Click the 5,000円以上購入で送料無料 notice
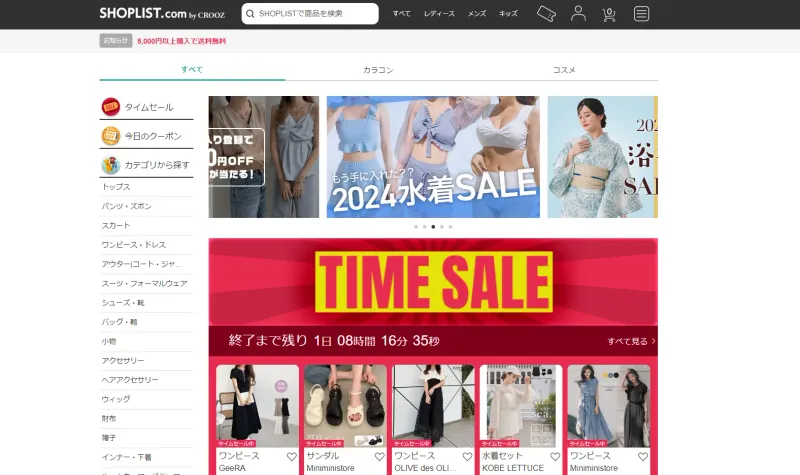This screenshot has width=800, height=475. [182, 41]
